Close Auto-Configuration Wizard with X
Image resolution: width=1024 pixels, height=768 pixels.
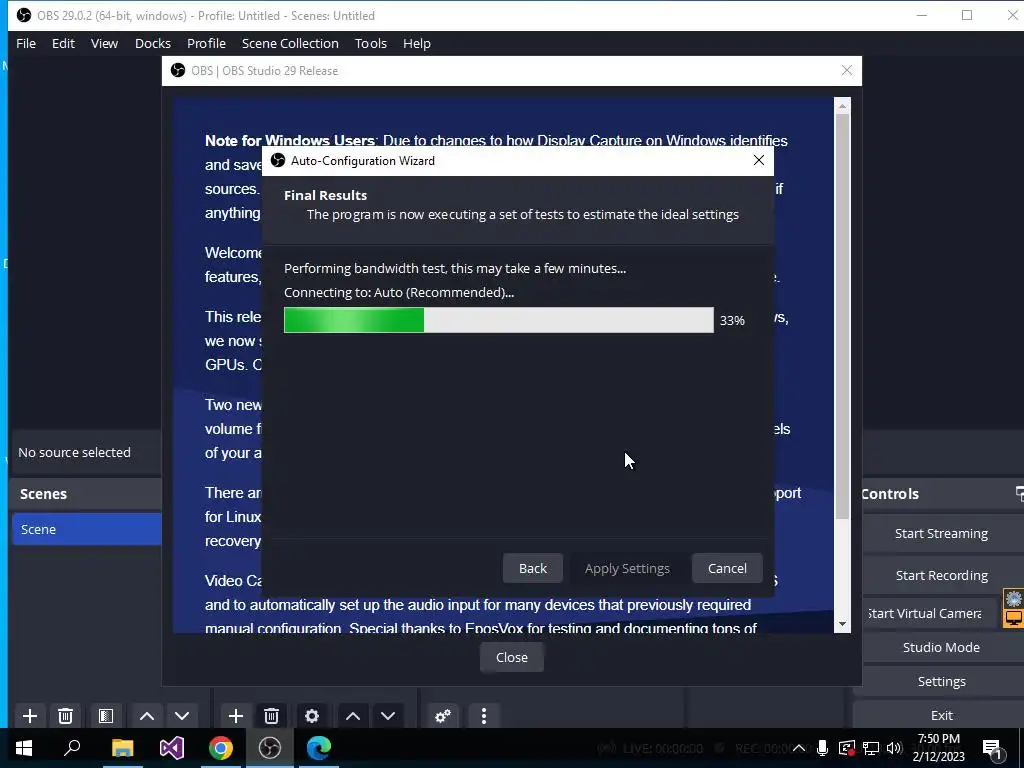coord(758,161)
